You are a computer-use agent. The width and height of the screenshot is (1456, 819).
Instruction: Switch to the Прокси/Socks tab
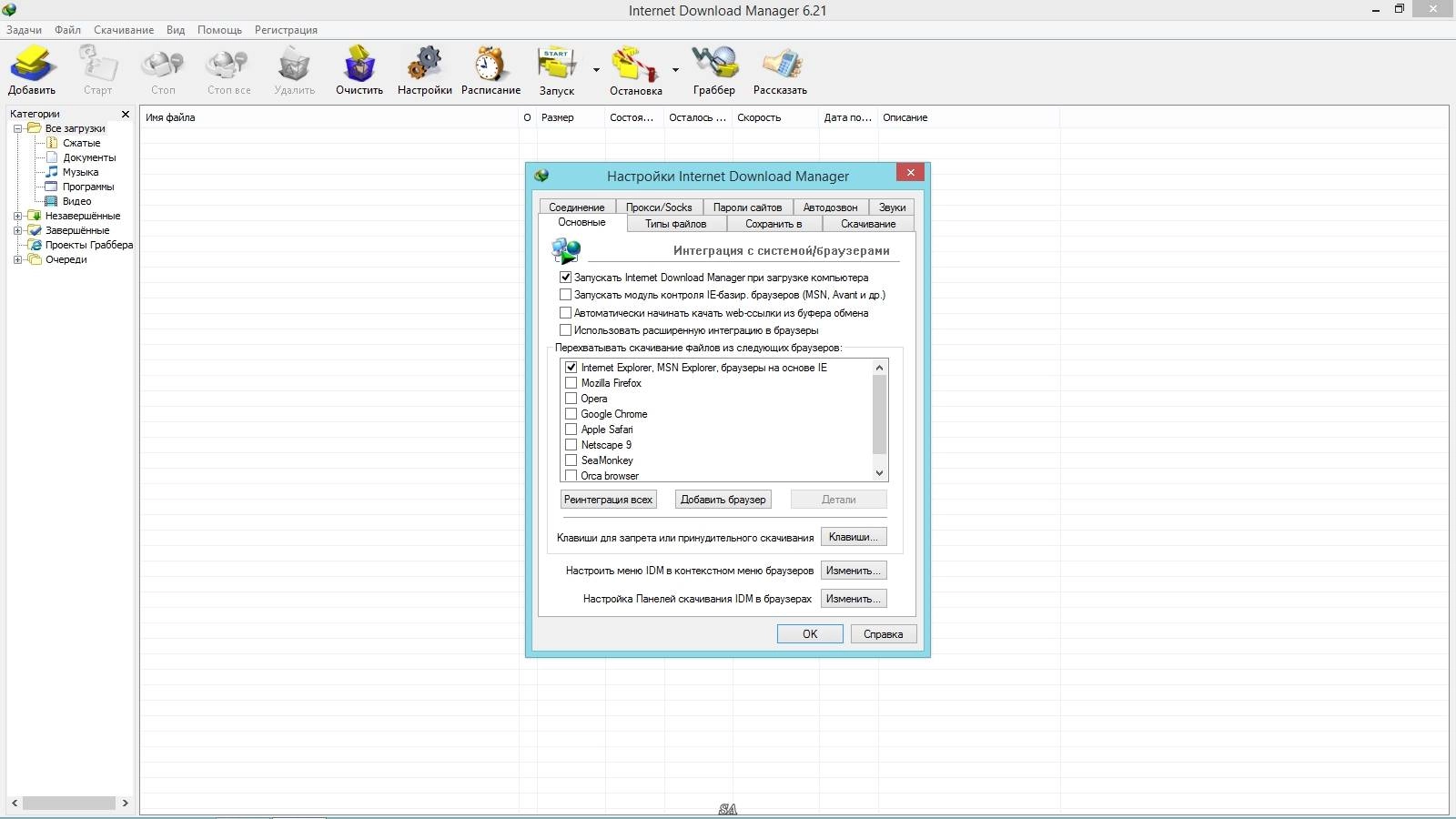659,207
